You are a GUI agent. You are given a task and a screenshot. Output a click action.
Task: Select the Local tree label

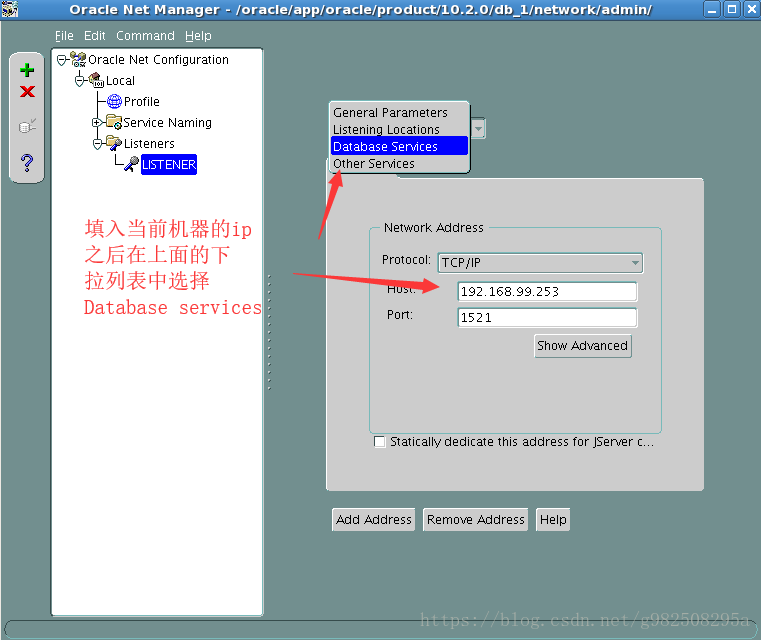click(120, 81)
